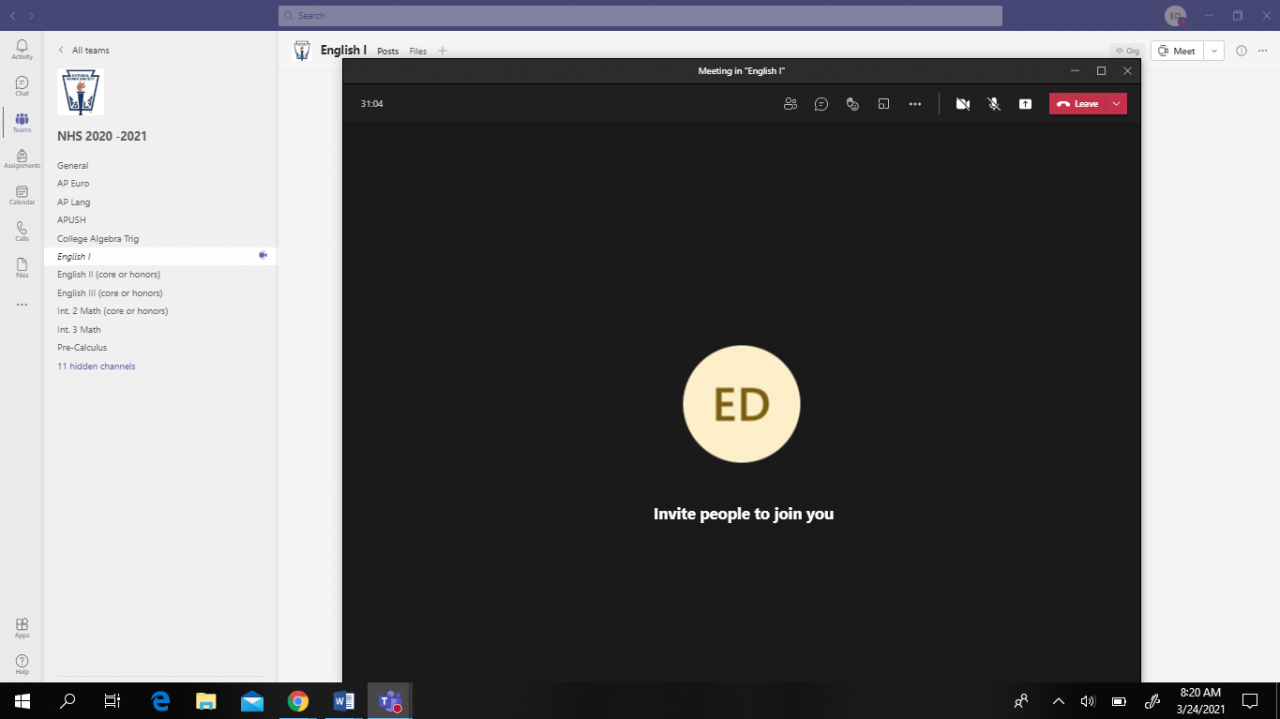This screenshot has width=1280, height=719.
Task: Open Assignments from the left rail
Action: [22, 159]
